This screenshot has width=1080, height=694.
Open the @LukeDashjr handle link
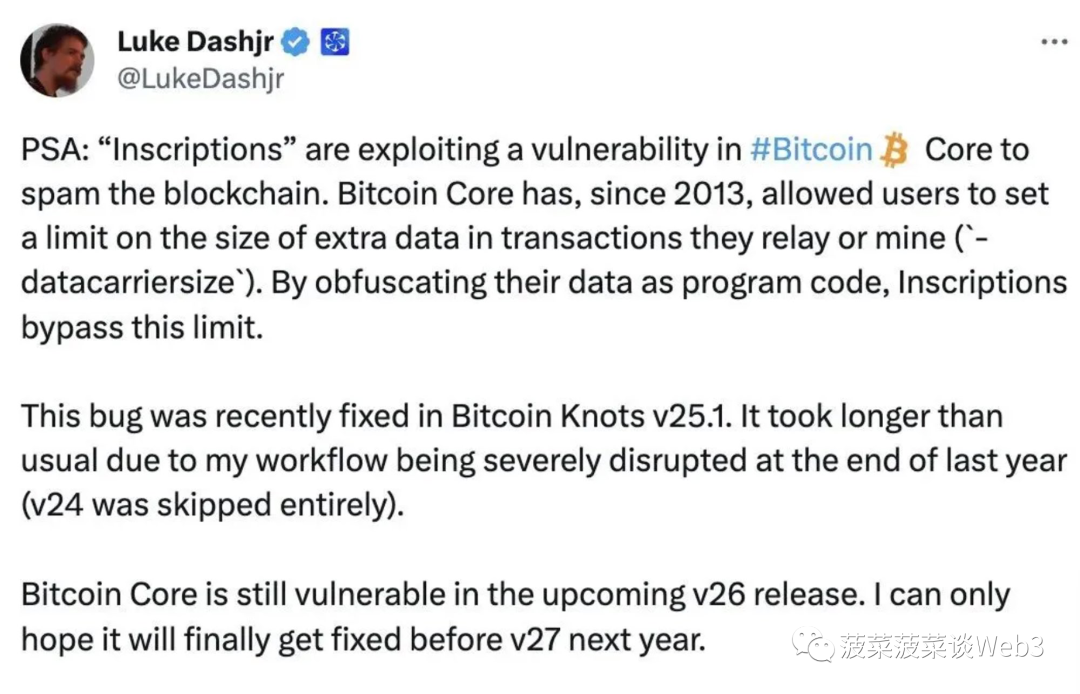(200, 78)
